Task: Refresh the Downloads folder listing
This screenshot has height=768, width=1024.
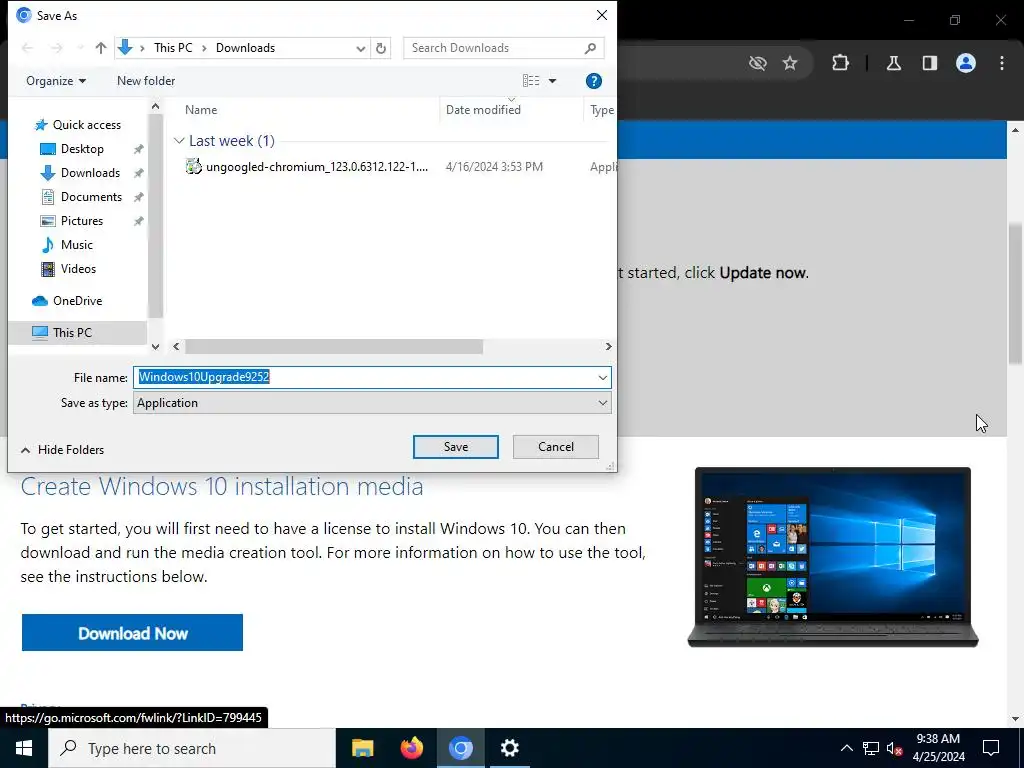Action: 381,48
